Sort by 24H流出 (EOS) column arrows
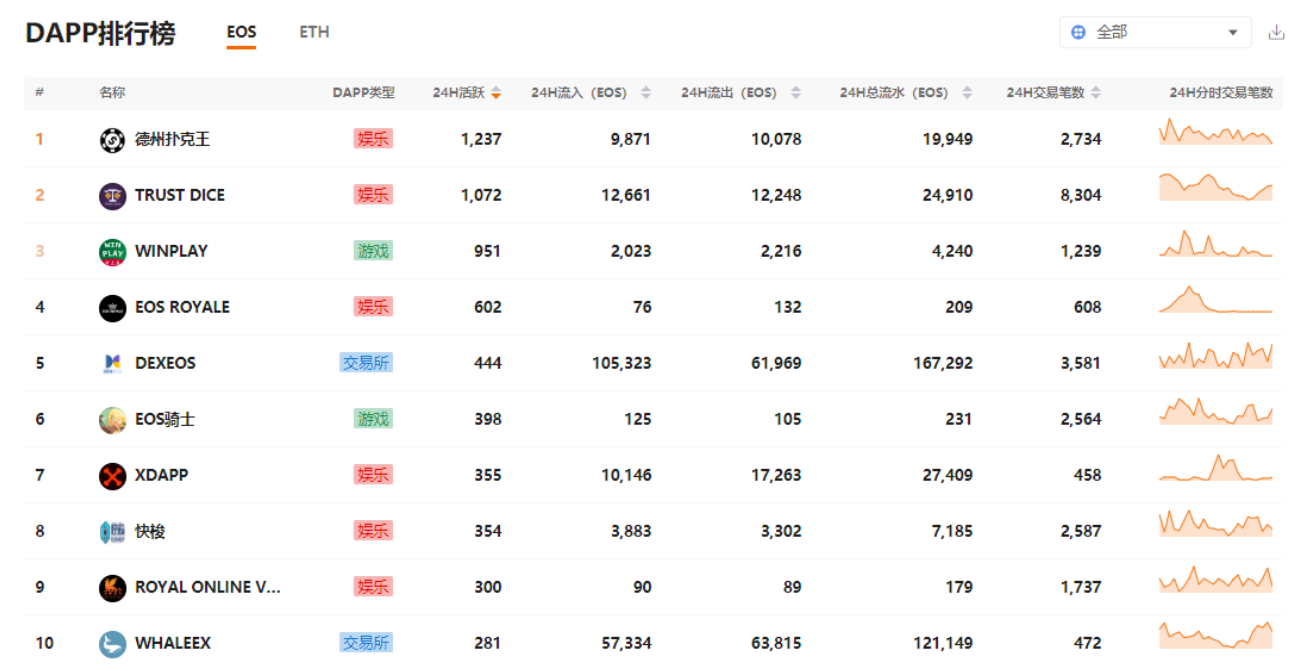The height and width of the screenshot is (671, 1297). pos(796,93)
